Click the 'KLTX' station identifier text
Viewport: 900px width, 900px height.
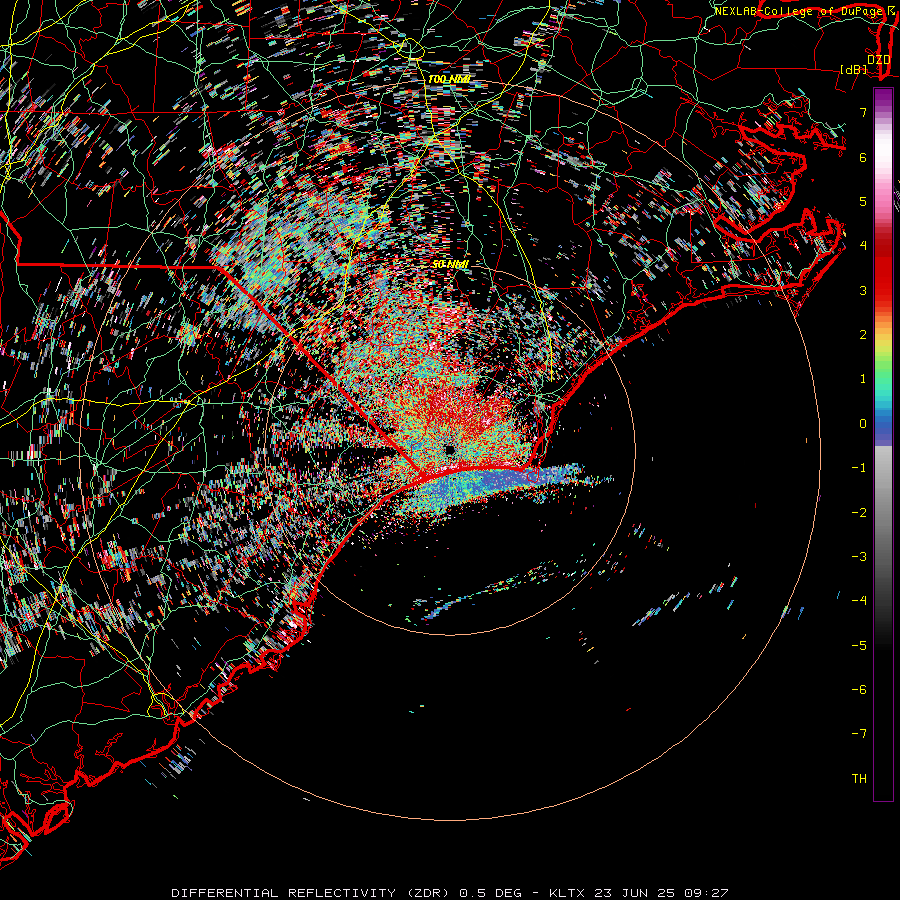click(568, 893)
